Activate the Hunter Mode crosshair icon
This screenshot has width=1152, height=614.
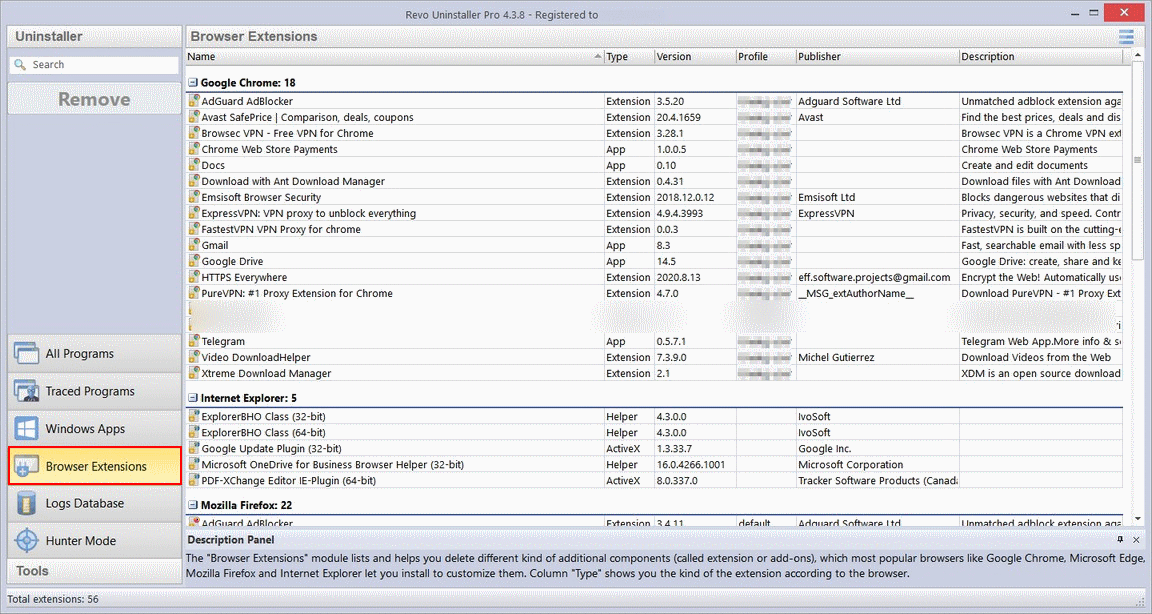(26, 541)
